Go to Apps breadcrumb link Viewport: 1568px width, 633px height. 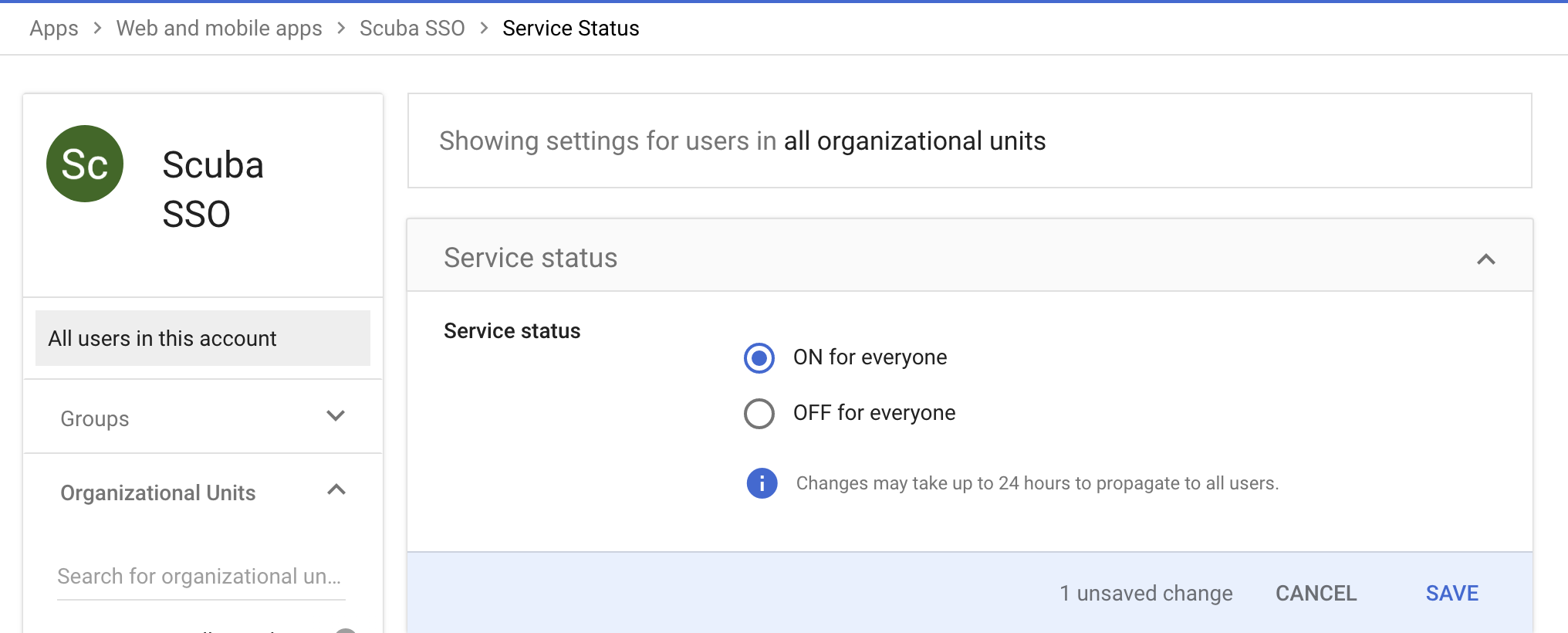[x=54, y=29]
